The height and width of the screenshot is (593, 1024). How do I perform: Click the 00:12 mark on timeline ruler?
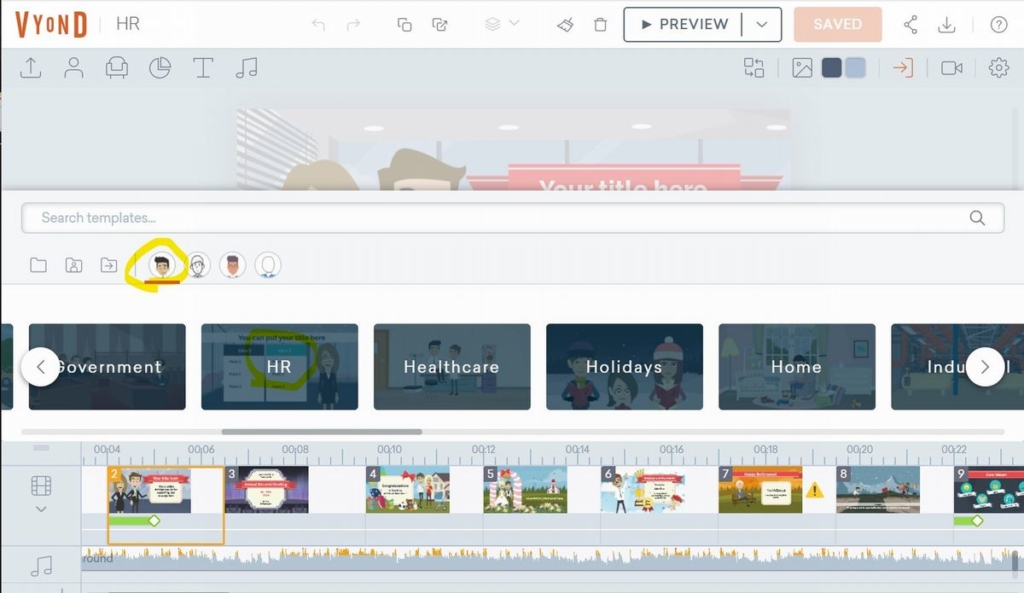coord(483,449)
